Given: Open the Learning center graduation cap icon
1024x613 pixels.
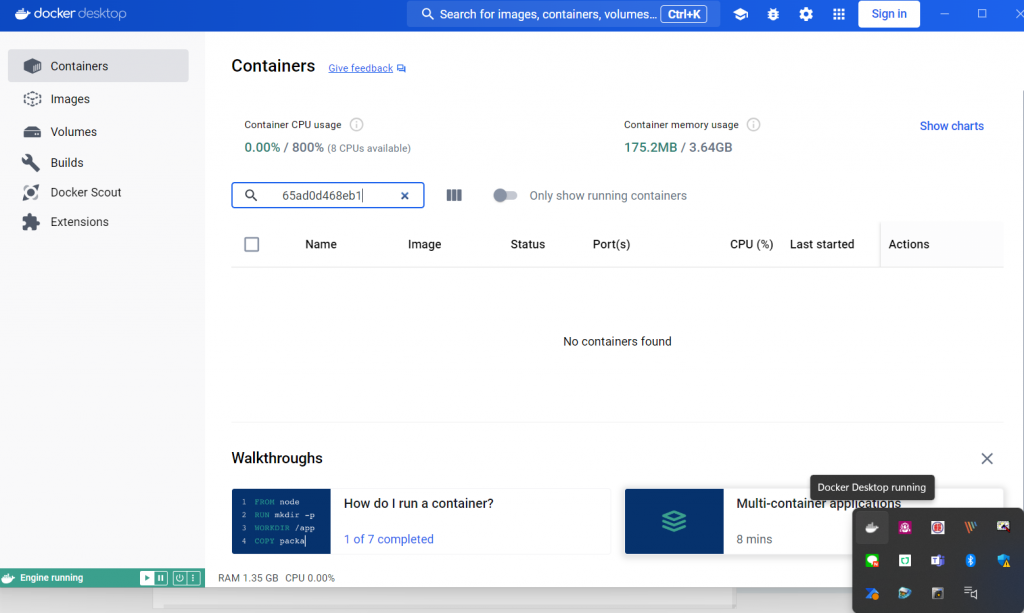Looking at the screenshot, I should coord(741,14).
